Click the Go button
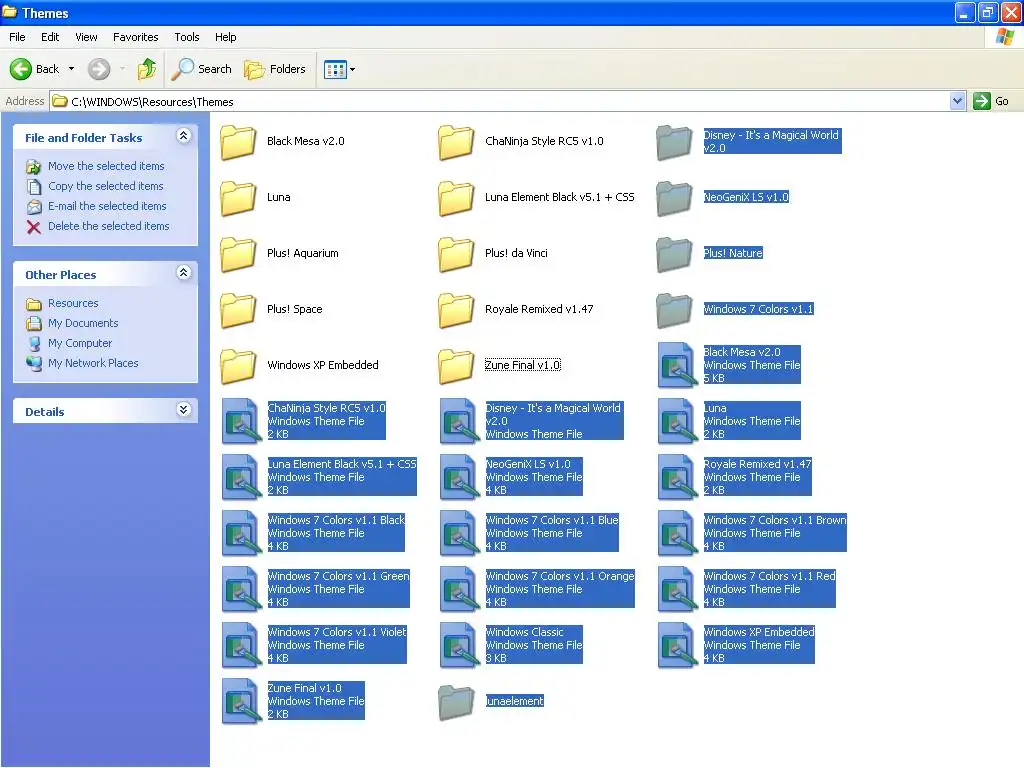 (991, 101)
